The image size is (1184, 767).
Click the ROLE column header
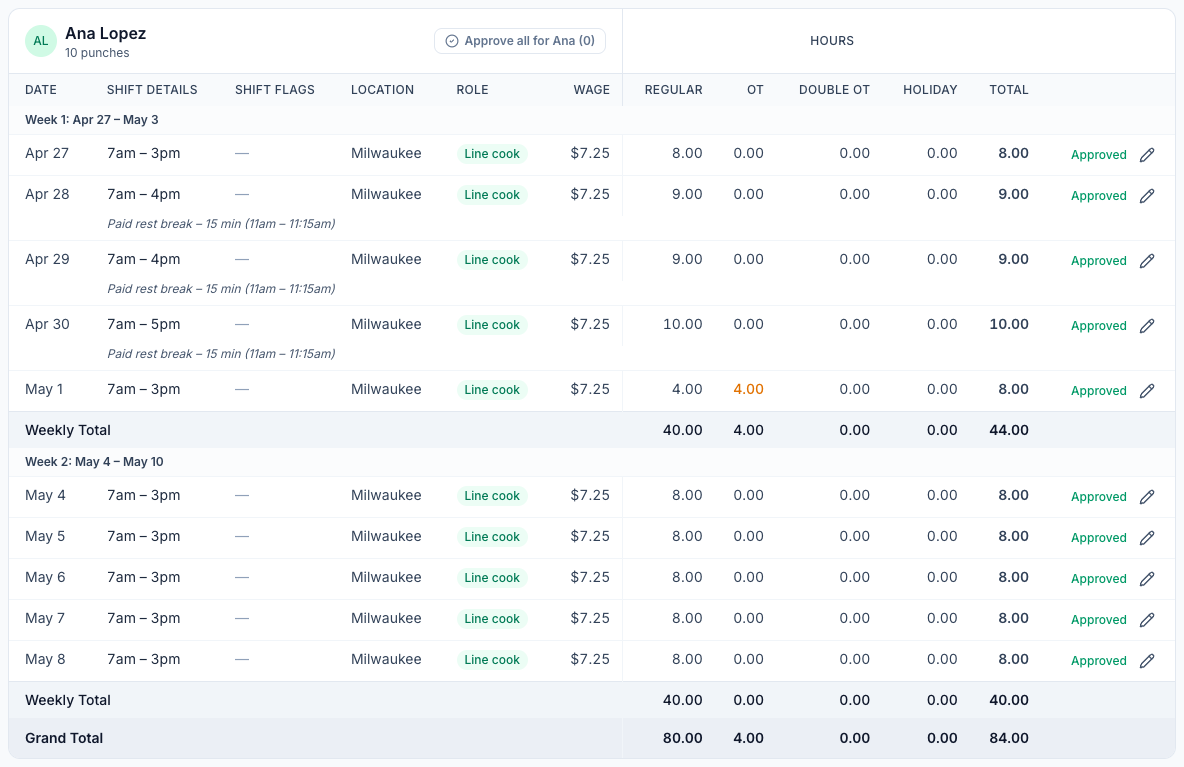coord(472,90)
